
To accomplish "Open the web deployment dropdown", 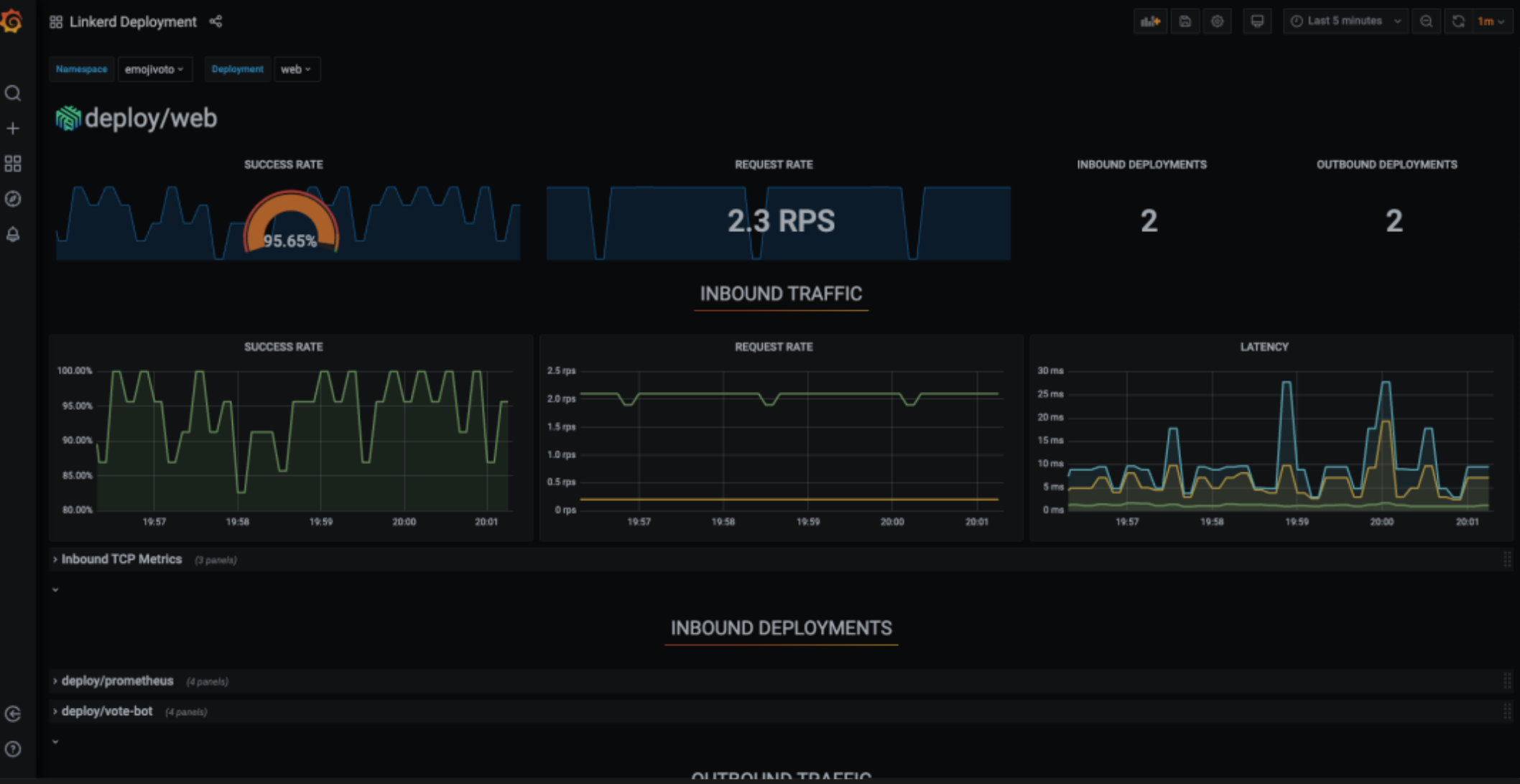I will pos(296,70).
